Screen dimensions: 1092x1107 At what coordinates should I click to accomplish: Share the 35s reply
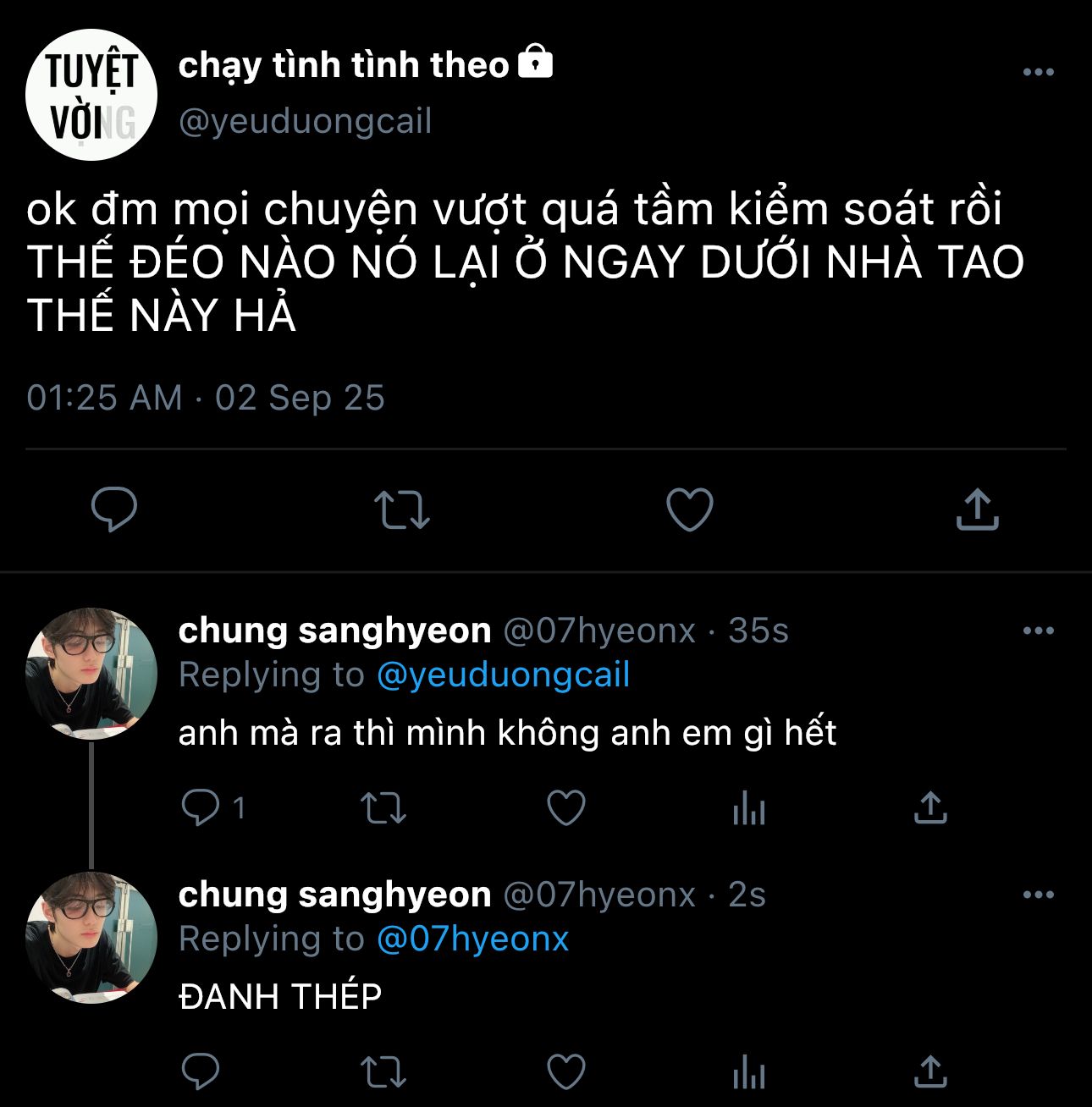[930, 807]
